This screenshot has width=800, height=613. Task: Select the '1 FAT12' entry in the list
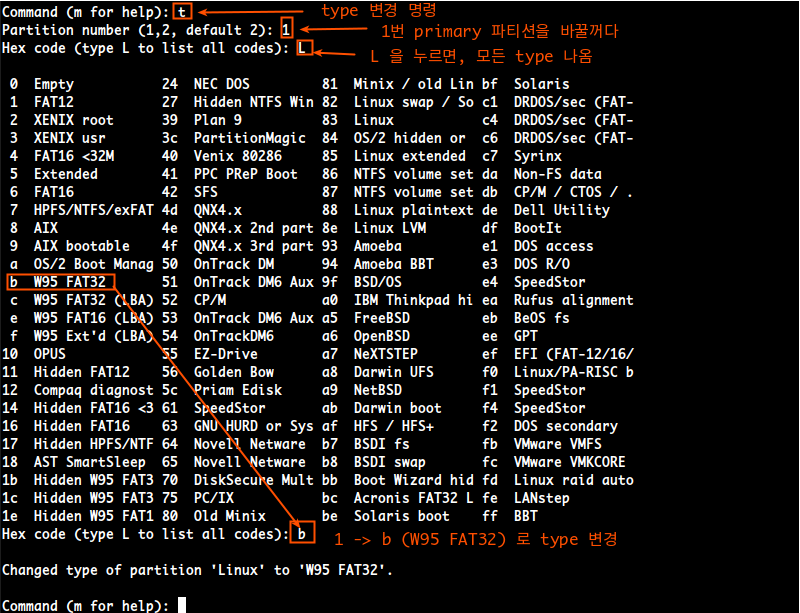click(42, 102)
